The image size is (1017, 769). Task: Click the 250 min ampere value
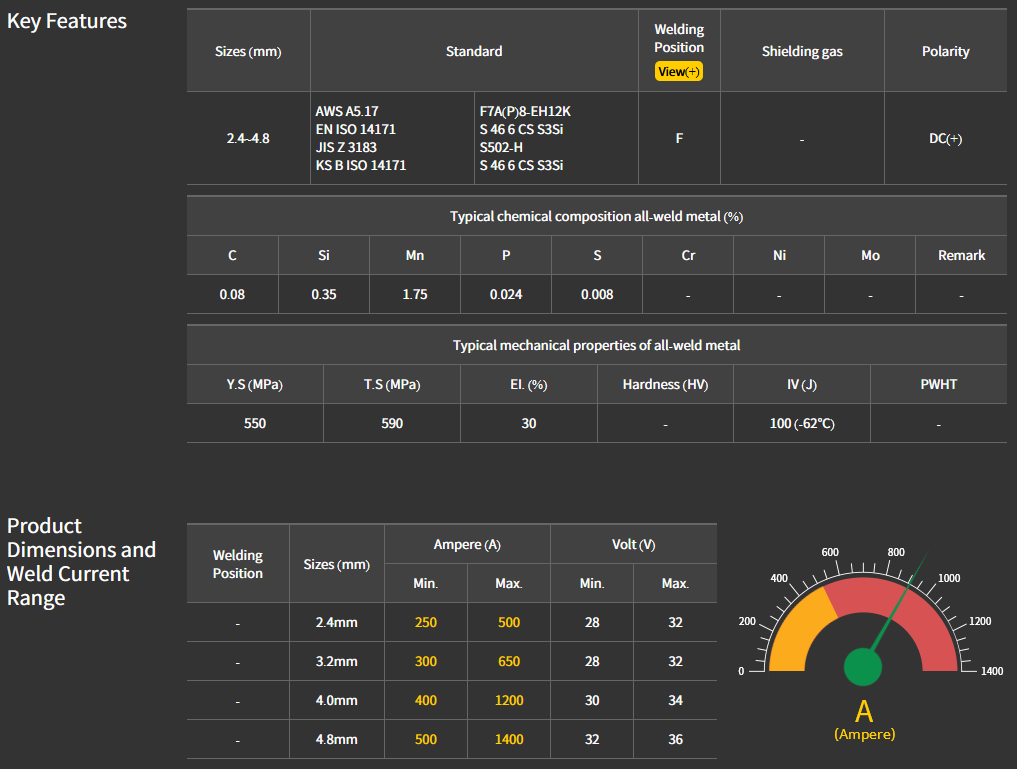[425, 622]
